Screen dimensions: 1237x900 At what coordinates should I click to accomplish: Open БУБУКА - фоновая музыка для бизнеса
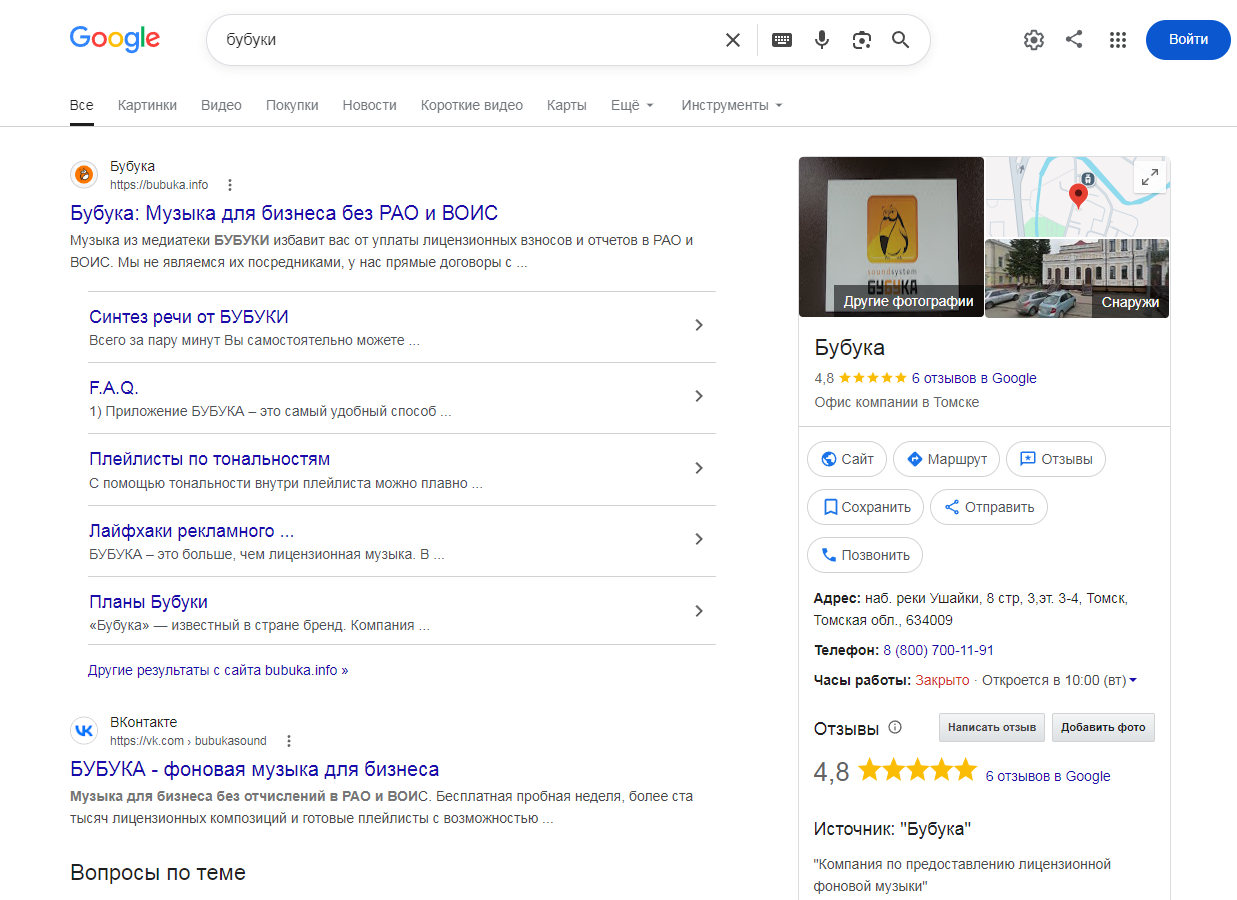click(255, 769)
